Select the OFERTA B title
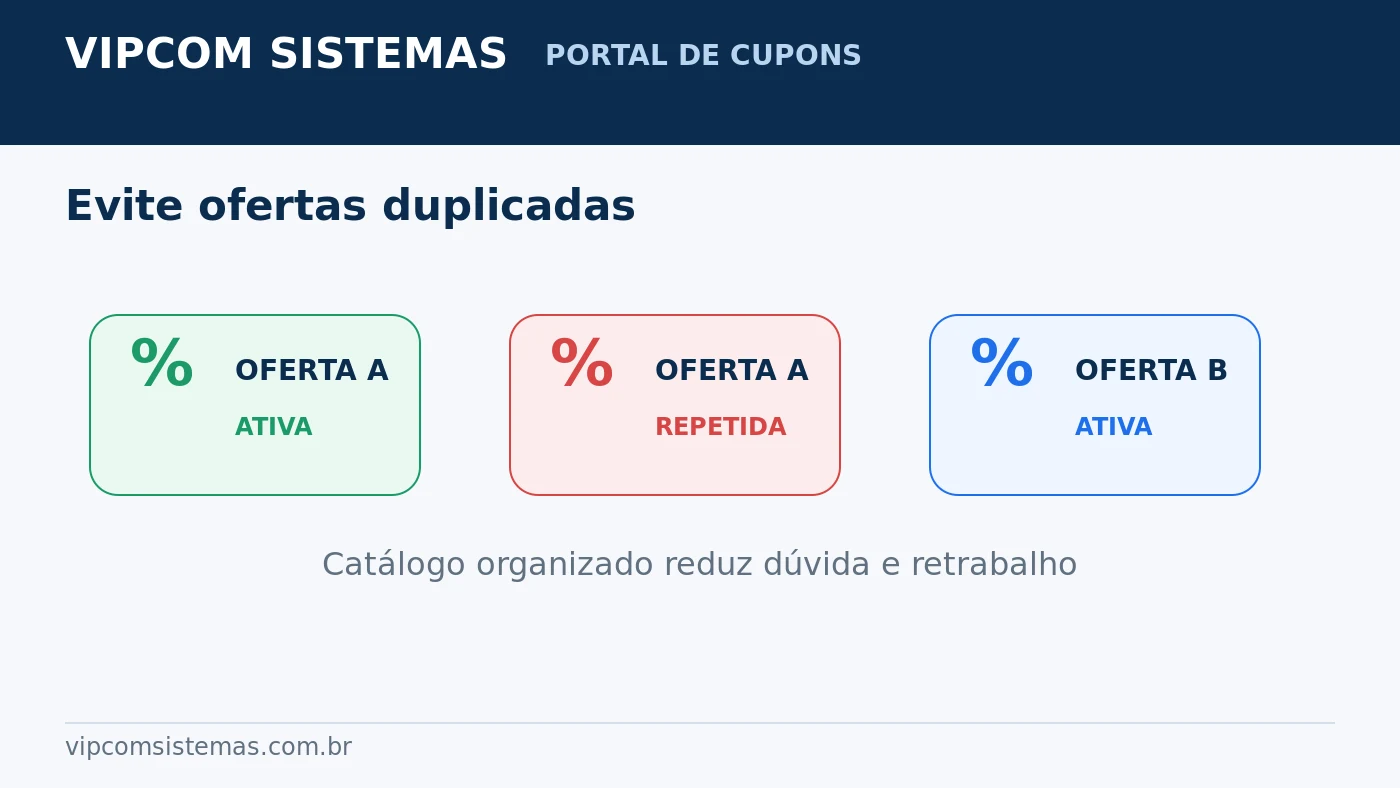1400x788 pixels. (x=1151, y=371)
